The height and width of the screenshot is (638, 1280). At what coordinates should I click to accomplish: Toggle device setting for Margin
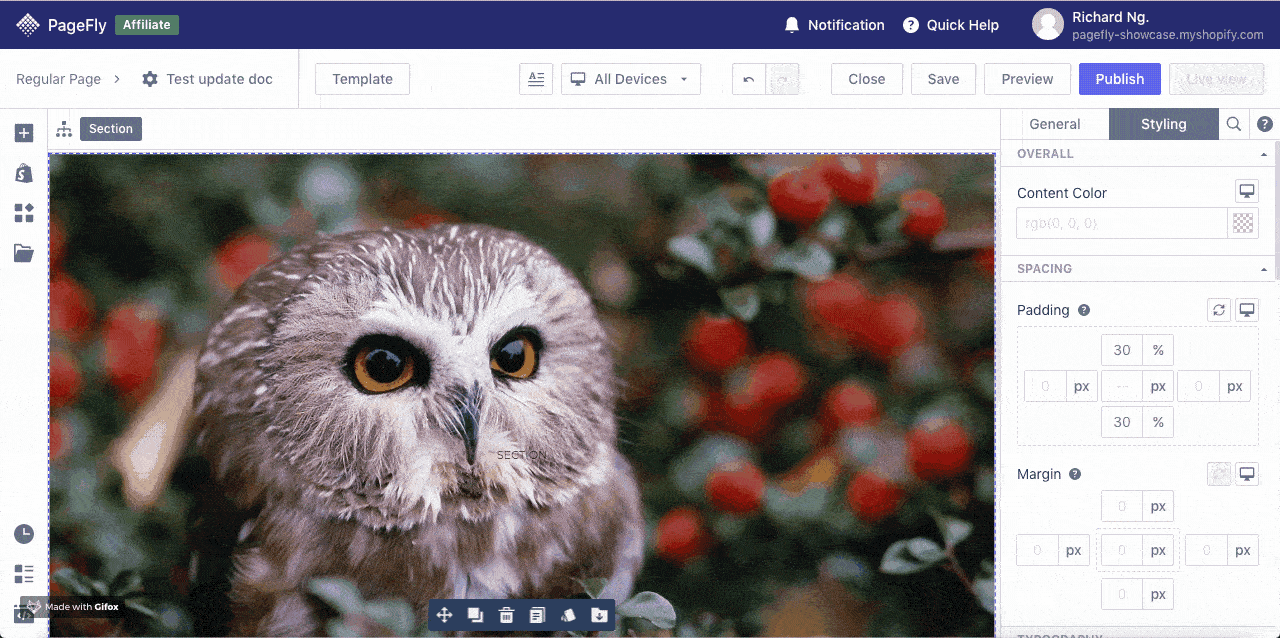tap(1247, 474)
